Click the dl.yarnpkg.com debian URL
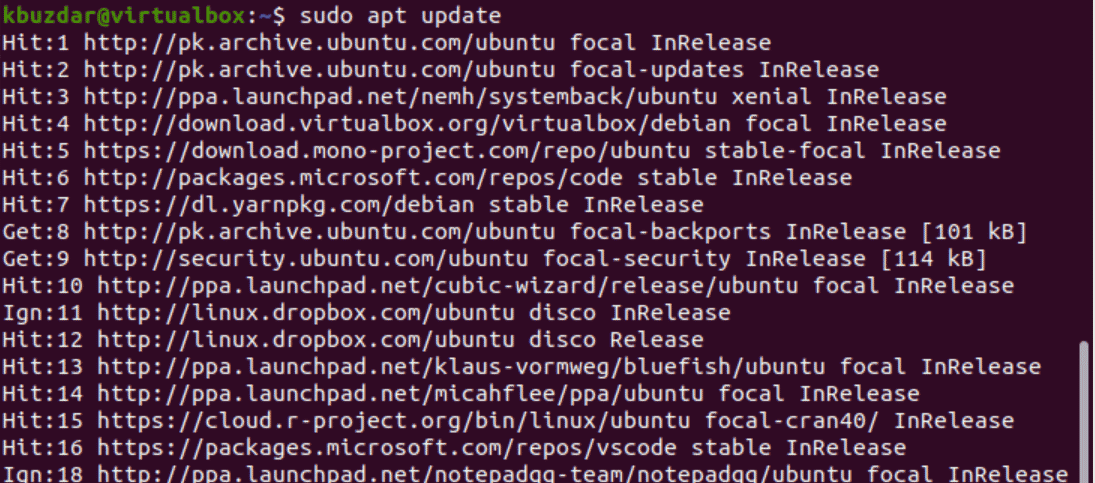The width and height of the screenshot is (1095, 483). [x=279, y=205]
